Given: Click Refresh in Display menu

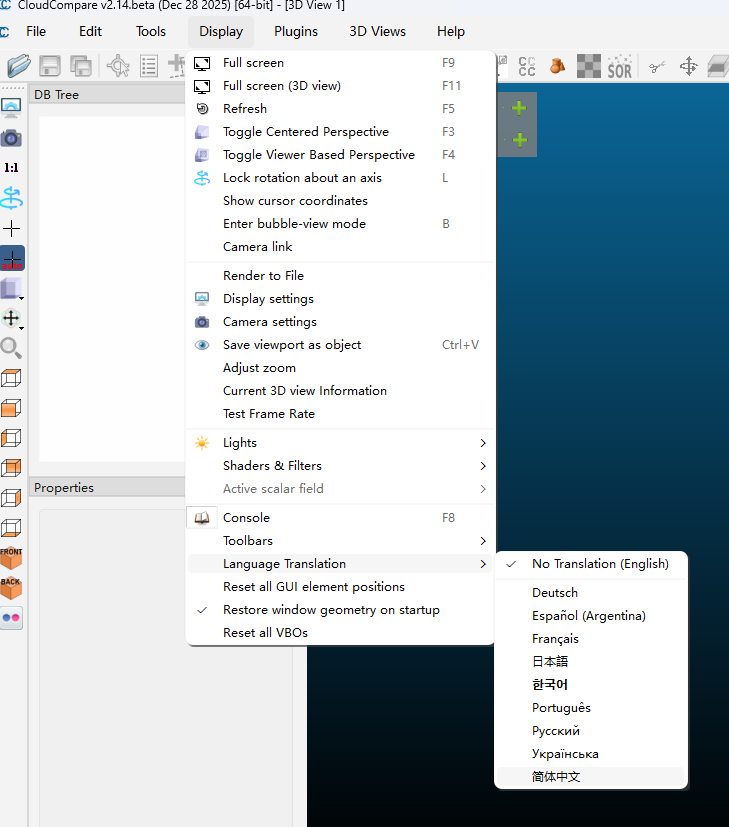Looking at the screenshot, I should 340,109.
